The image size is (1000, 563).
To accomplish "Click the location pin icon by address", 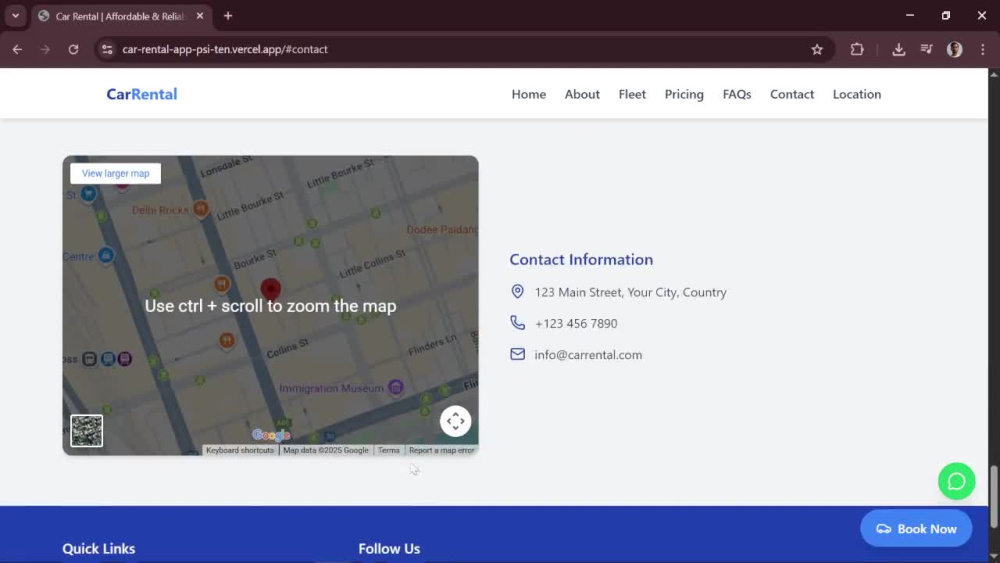I will (x=517, y=291).
